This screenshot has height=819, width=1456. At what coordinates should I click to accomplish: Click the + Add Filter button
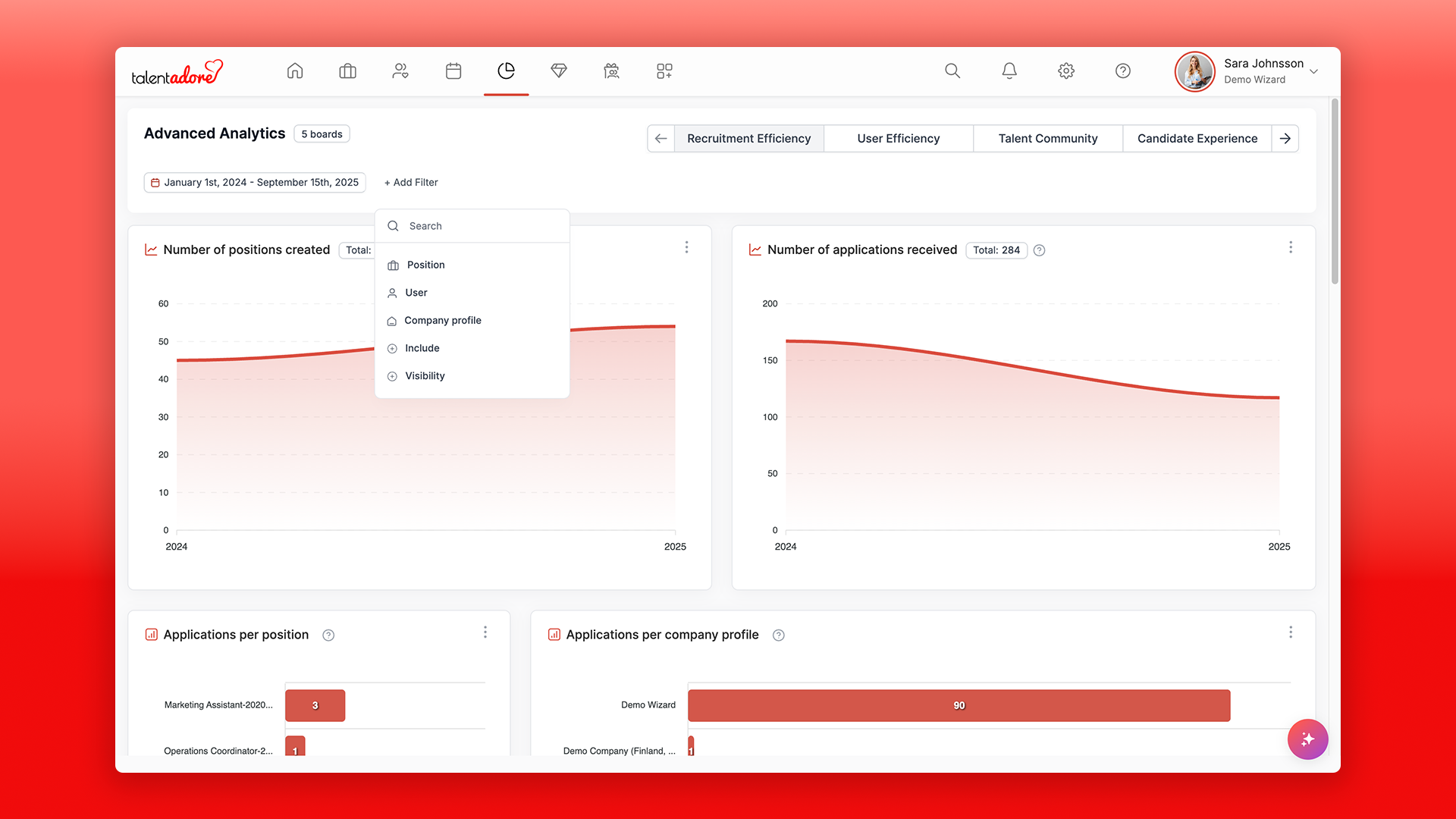click(411, 182)
